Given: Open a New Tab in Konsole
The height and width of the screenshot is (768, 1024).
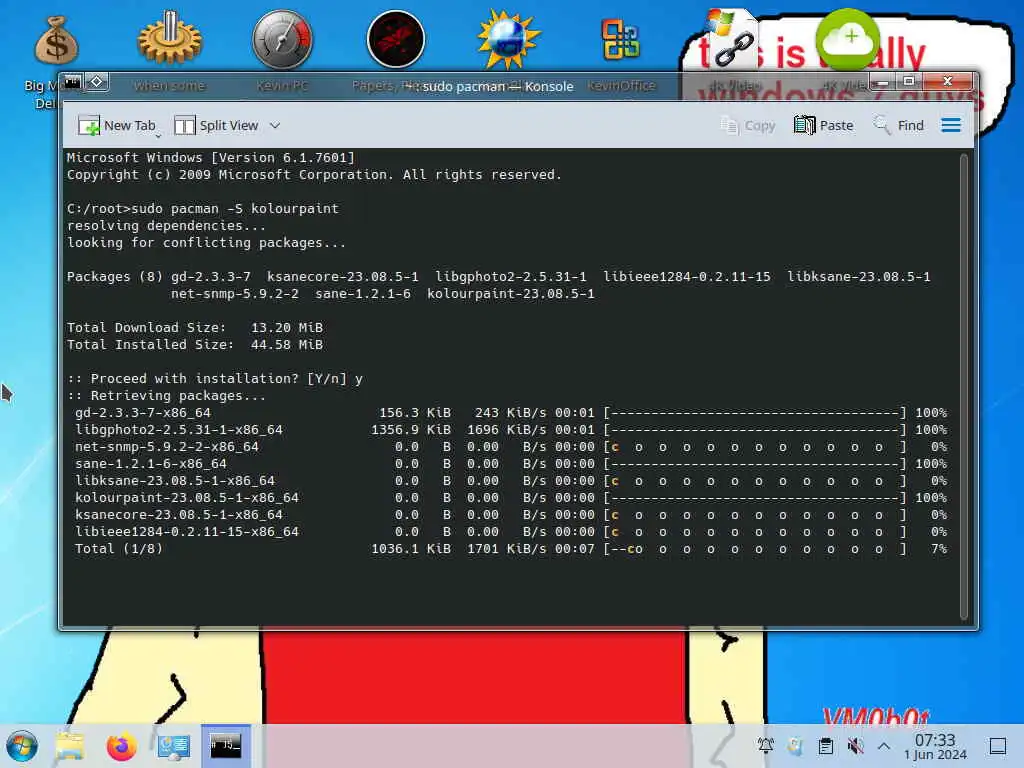Looking at the screenshot, I should [116, 125].
